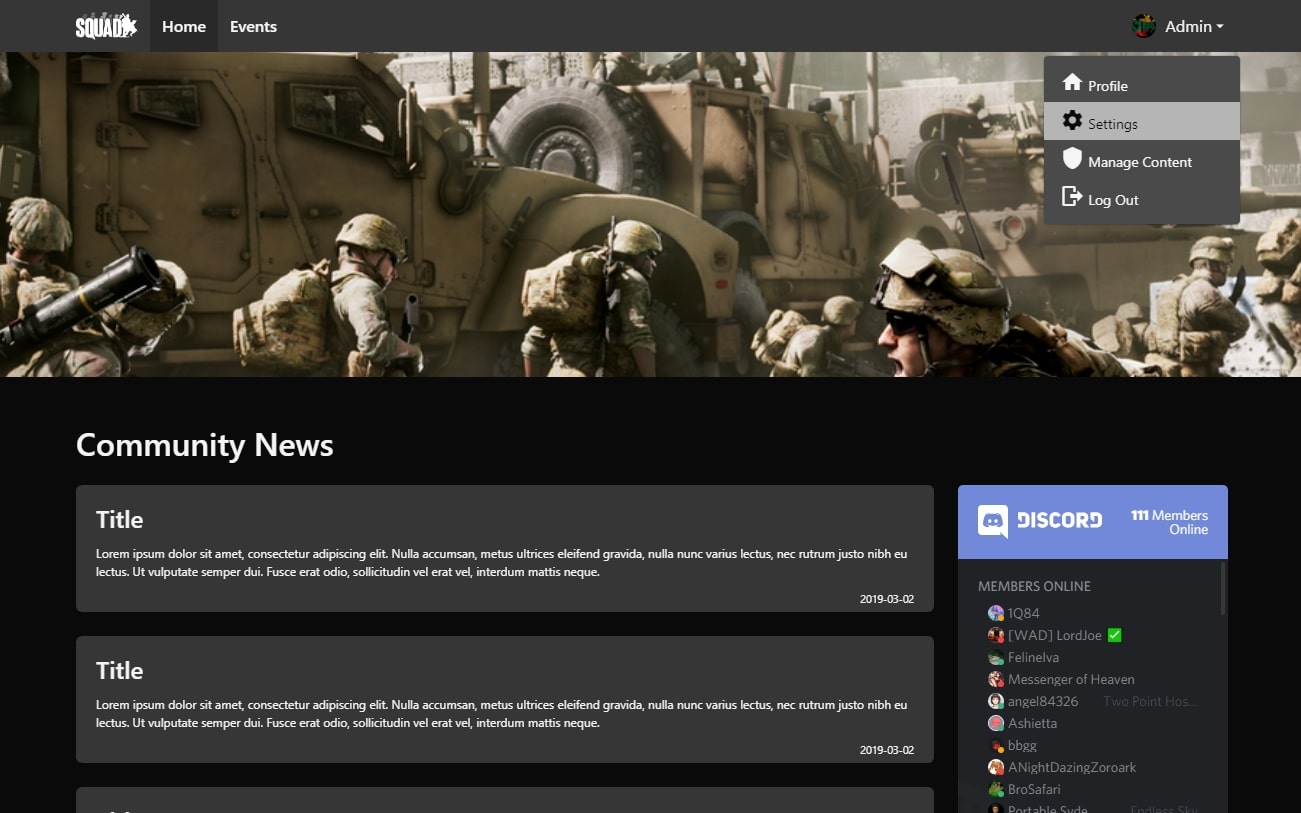Click the BroSafari member avatar
Image resolution: width=1301 pixels, height=813 pixels.
click(x=996, y=789)
